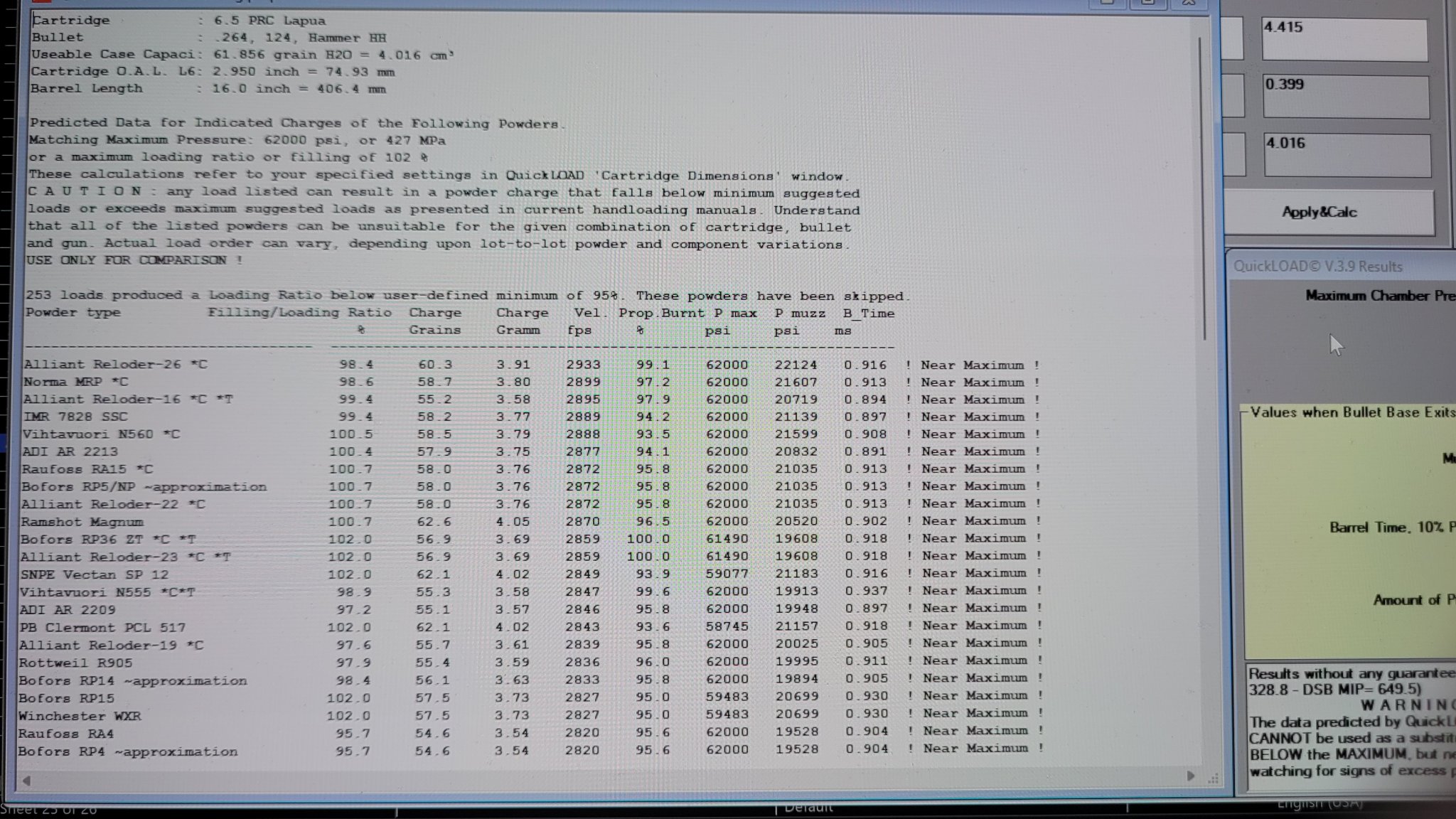Click the input field showing 4.415

click(x=1344, y=39)
